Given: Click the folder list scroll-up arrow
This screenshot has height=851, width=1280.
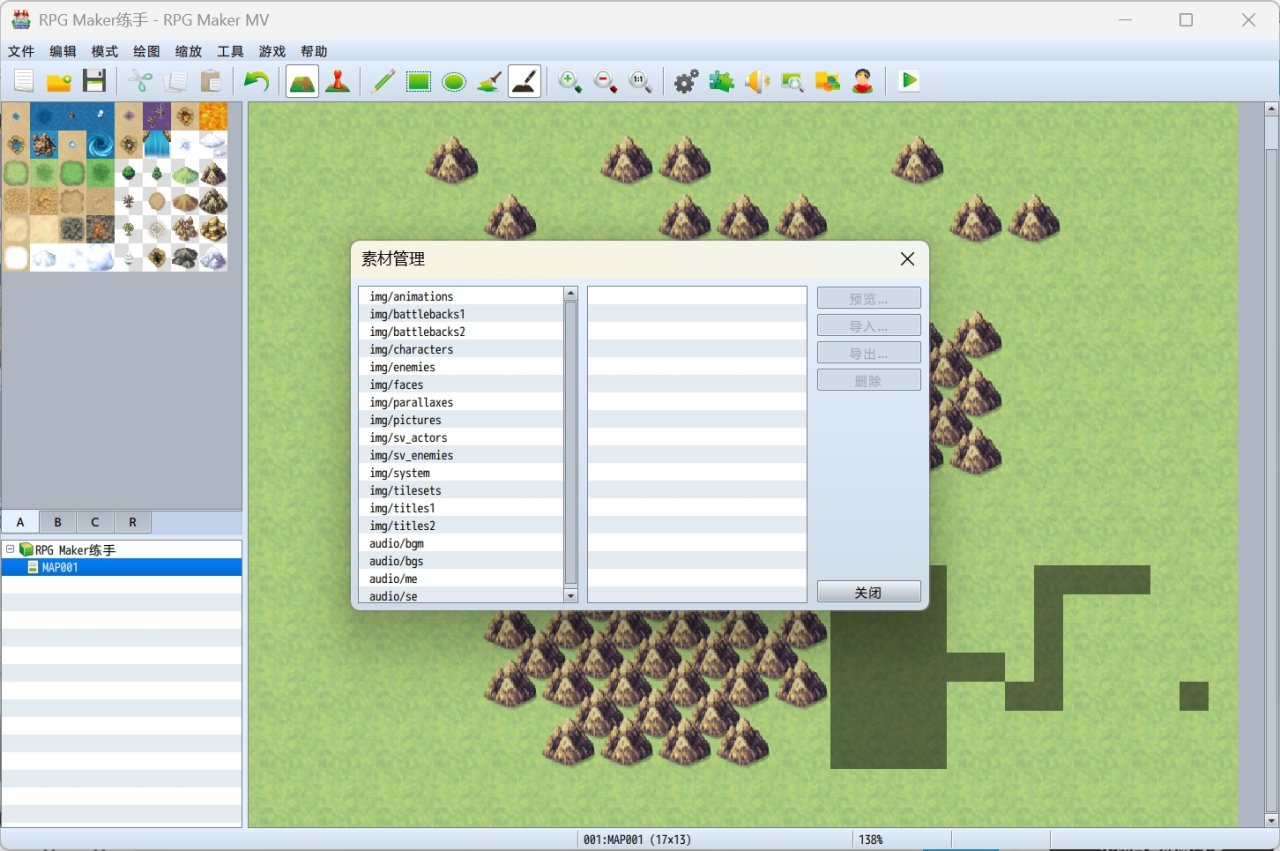Looking at the screenshot, I should tap(571, 294).
